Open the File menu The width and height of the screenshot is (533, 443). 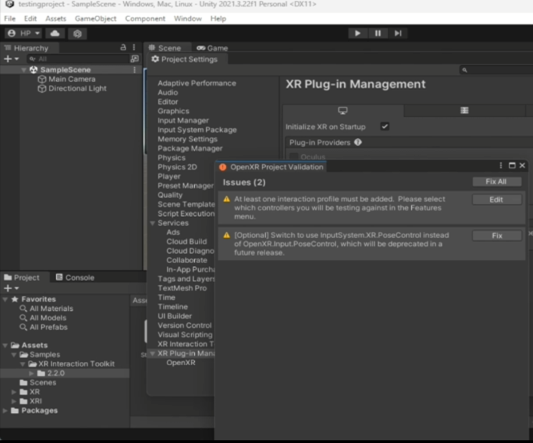click(10, 19)
